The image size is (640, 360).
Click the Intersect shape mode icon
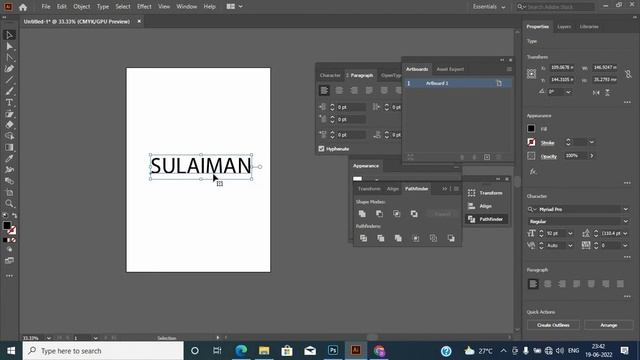[396, 213]
